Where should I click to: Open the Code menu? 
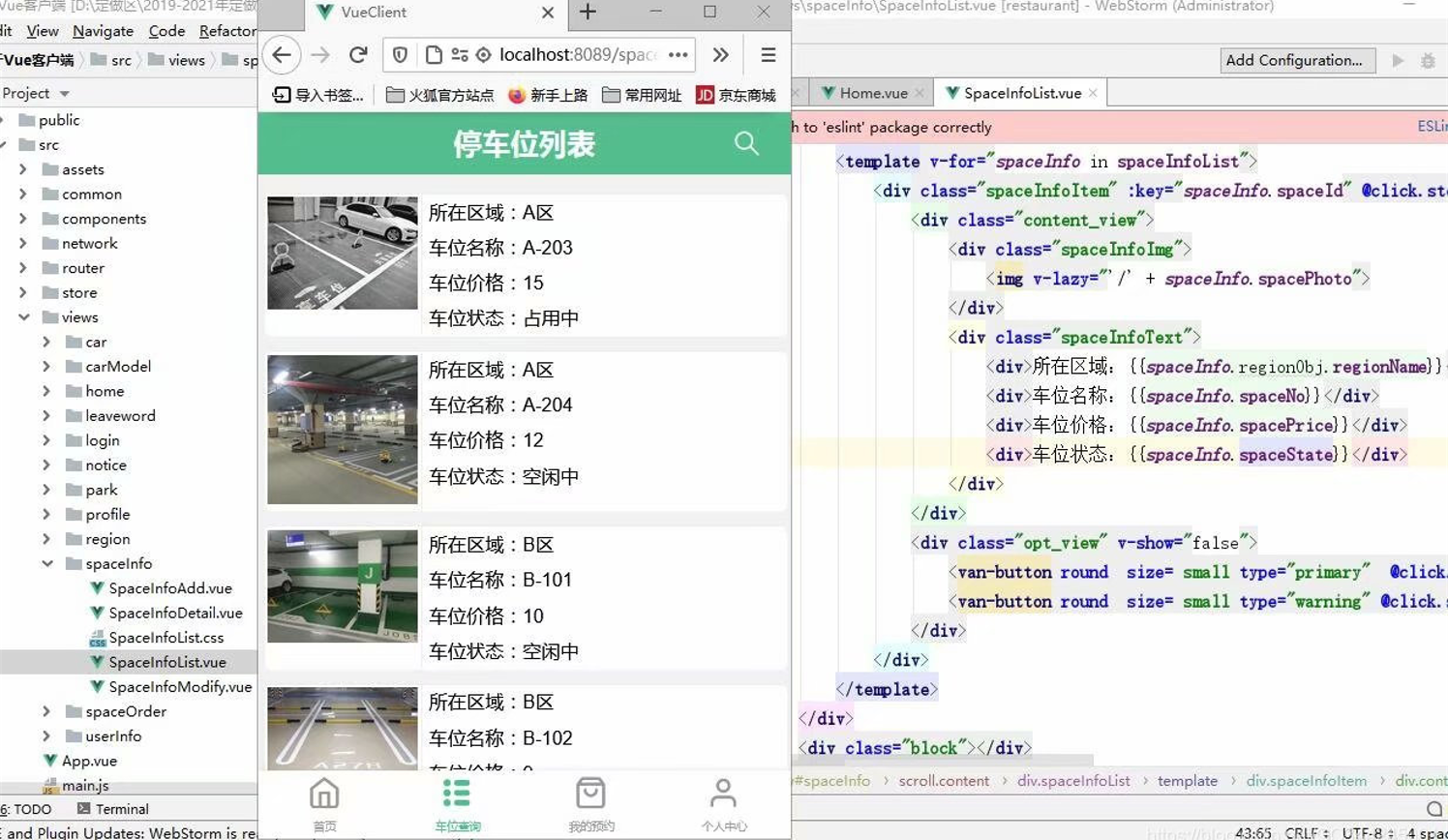[x=166, y=31]
